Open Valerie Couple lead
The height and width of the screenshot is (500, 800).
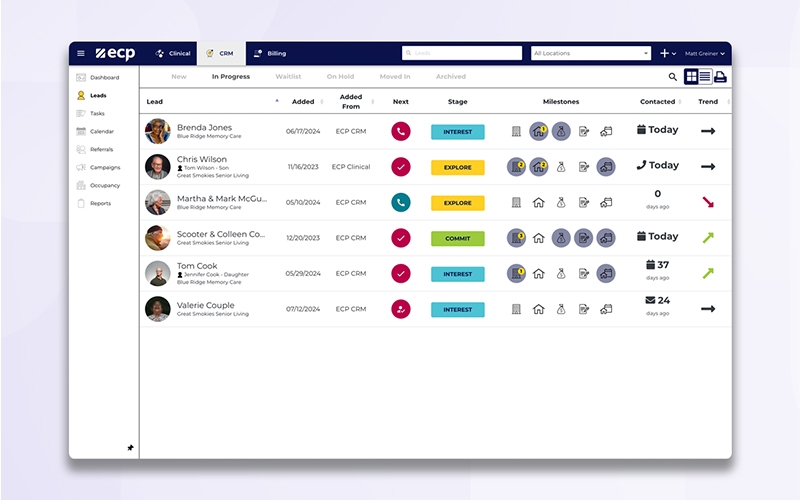[206, 305]
